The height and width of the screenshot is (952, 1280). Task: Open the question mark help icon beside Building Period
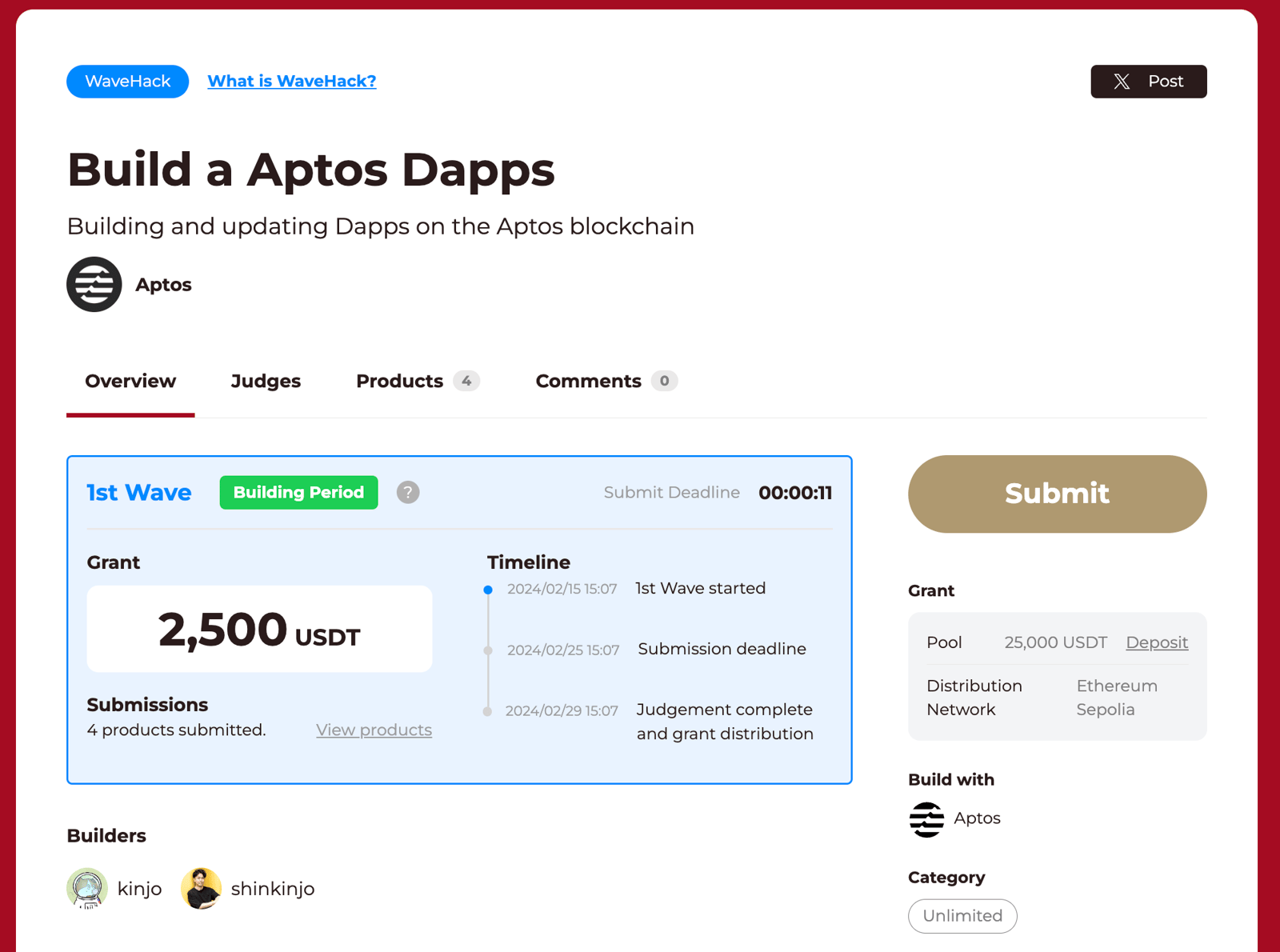(x=408, y=492)
